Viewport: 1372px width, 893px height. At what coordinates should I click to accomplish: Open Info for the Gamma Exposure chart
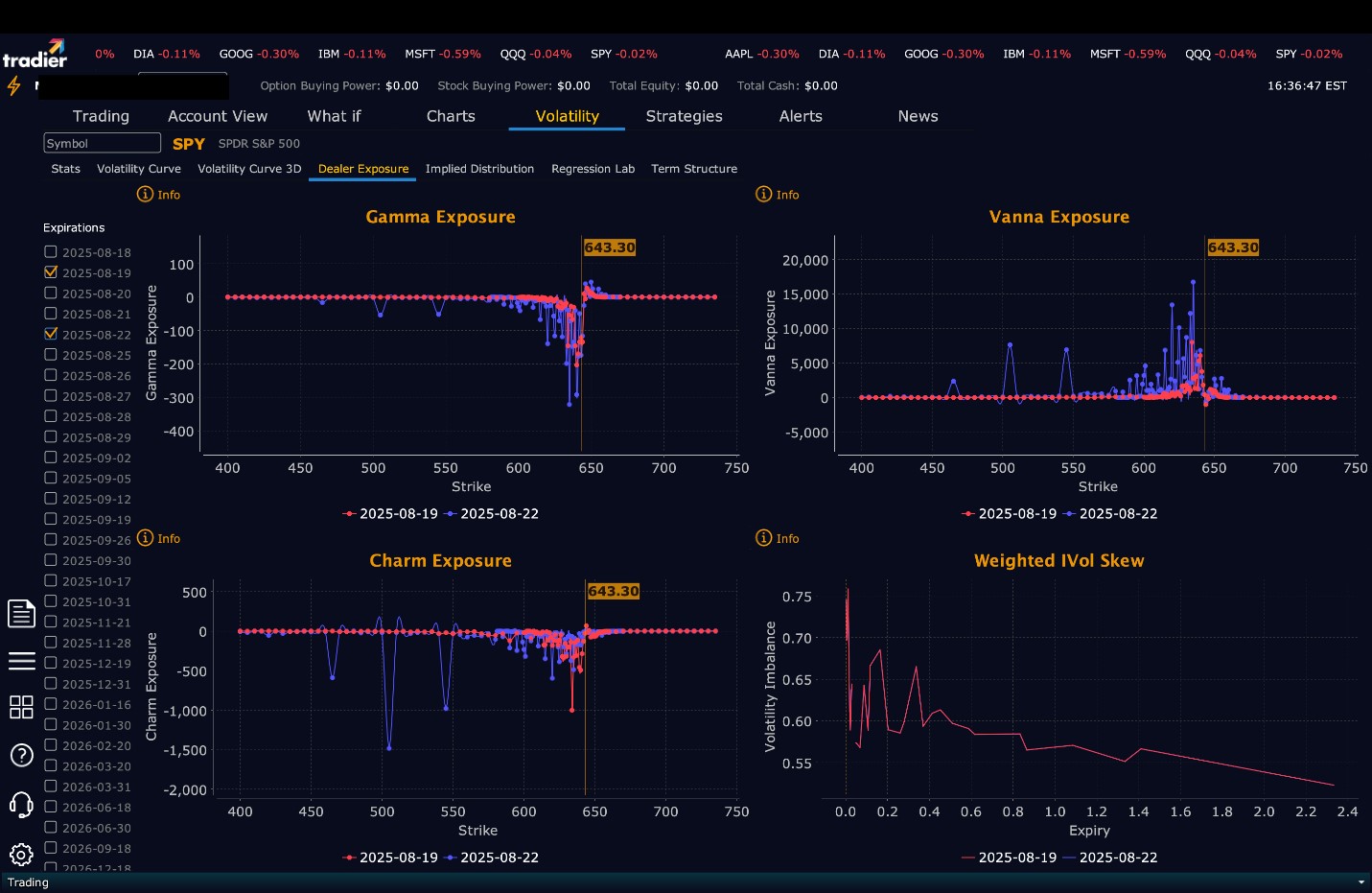point(159,195)
